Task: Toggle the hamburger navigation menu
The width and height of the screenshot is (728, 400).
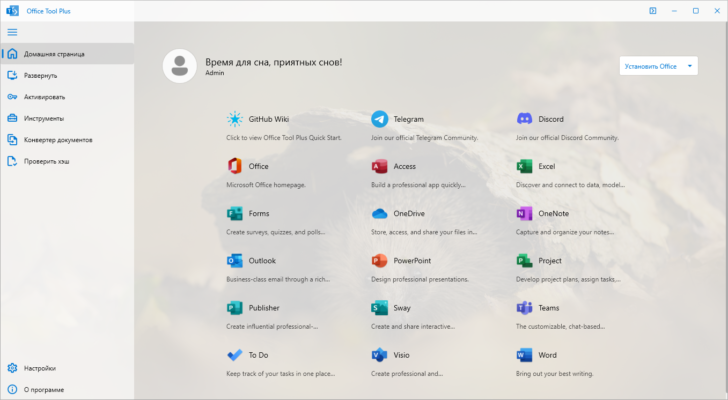Action: coord(12,32)
